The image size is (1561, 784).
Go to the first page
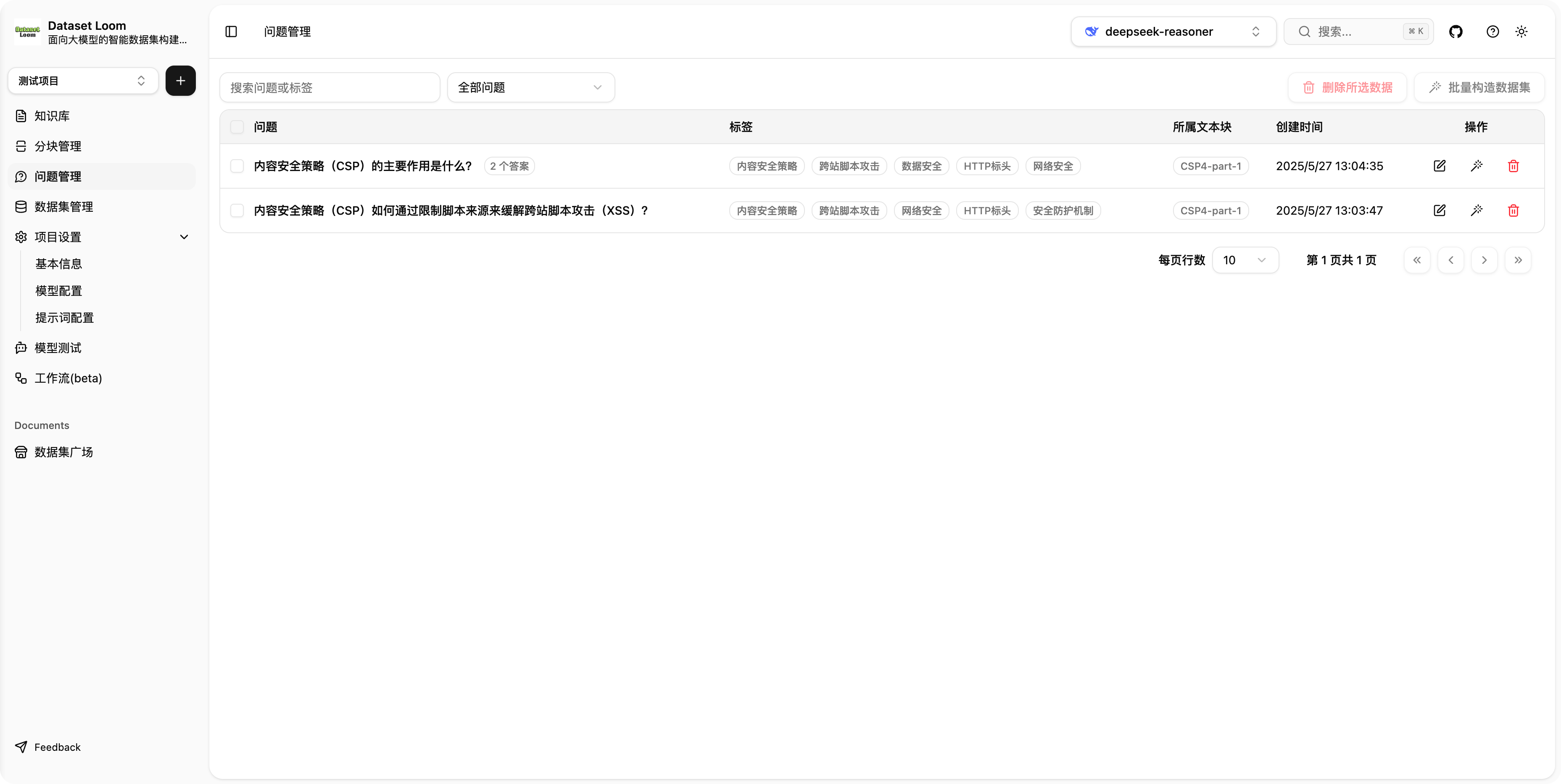coord(1417,260)
